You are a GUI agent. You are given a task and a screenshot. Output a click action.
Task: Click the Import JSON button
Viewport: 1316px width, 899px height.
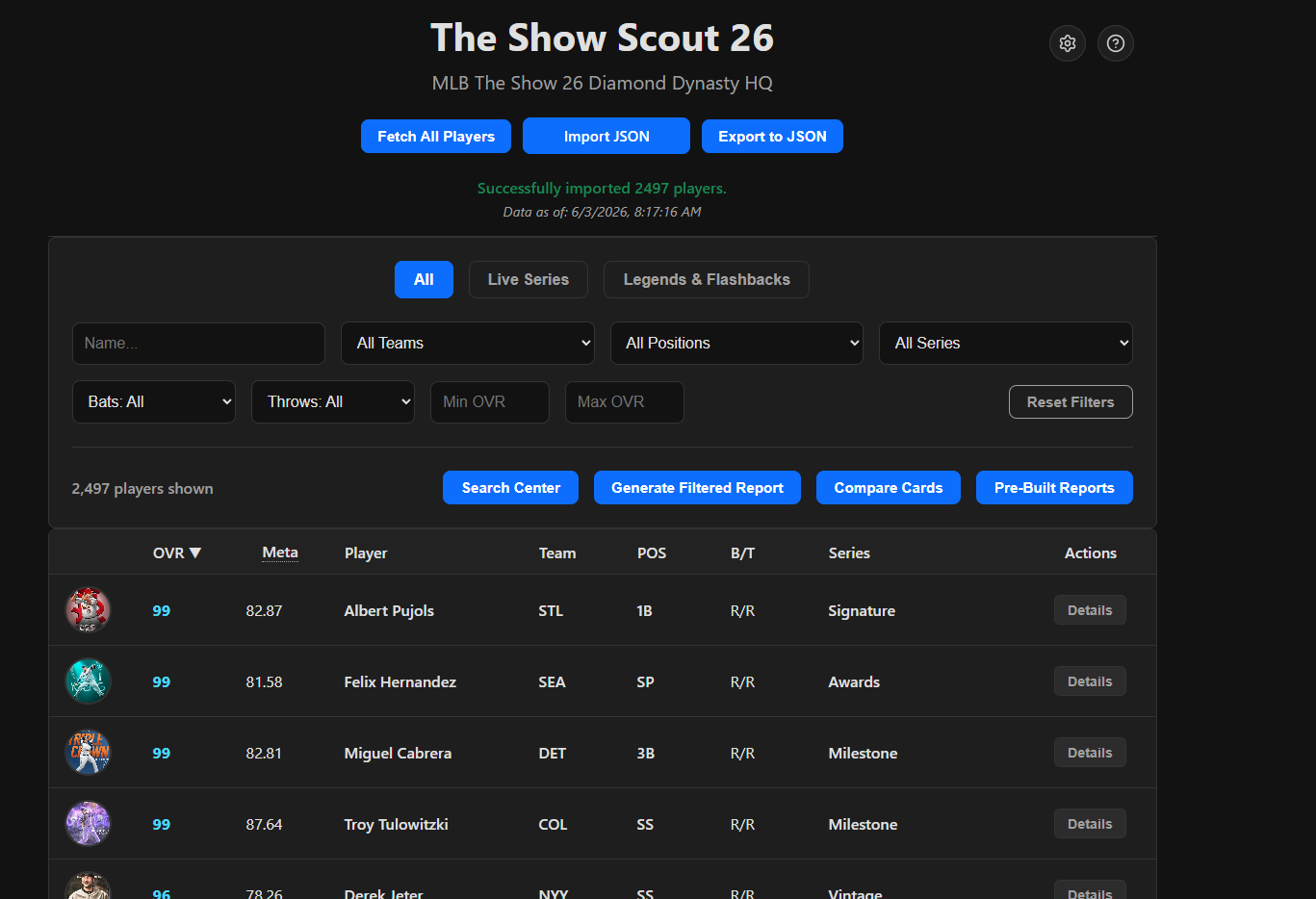(606, 136)
